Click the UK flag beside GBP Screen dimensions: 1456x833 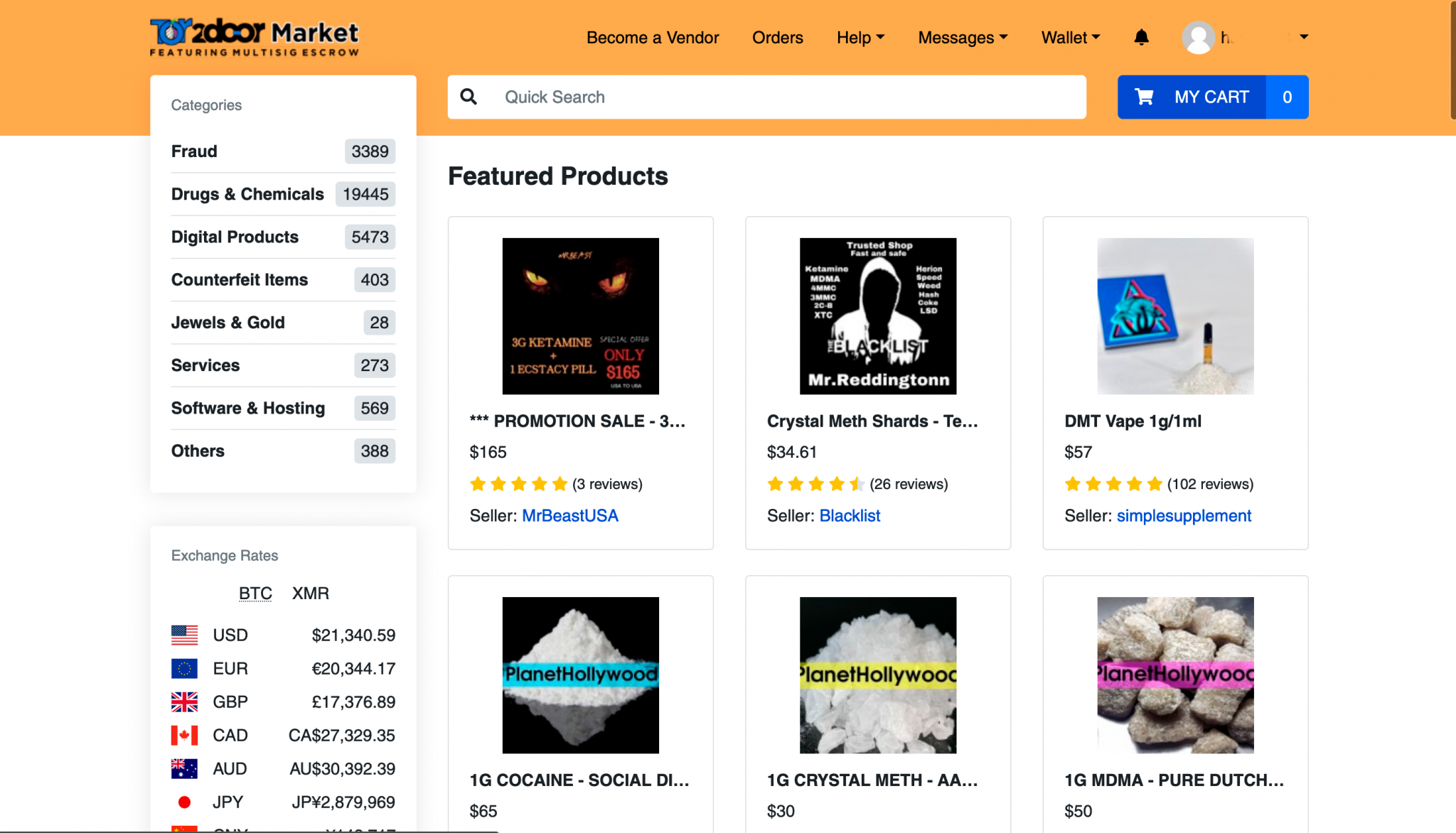click(x=184, y=702)
